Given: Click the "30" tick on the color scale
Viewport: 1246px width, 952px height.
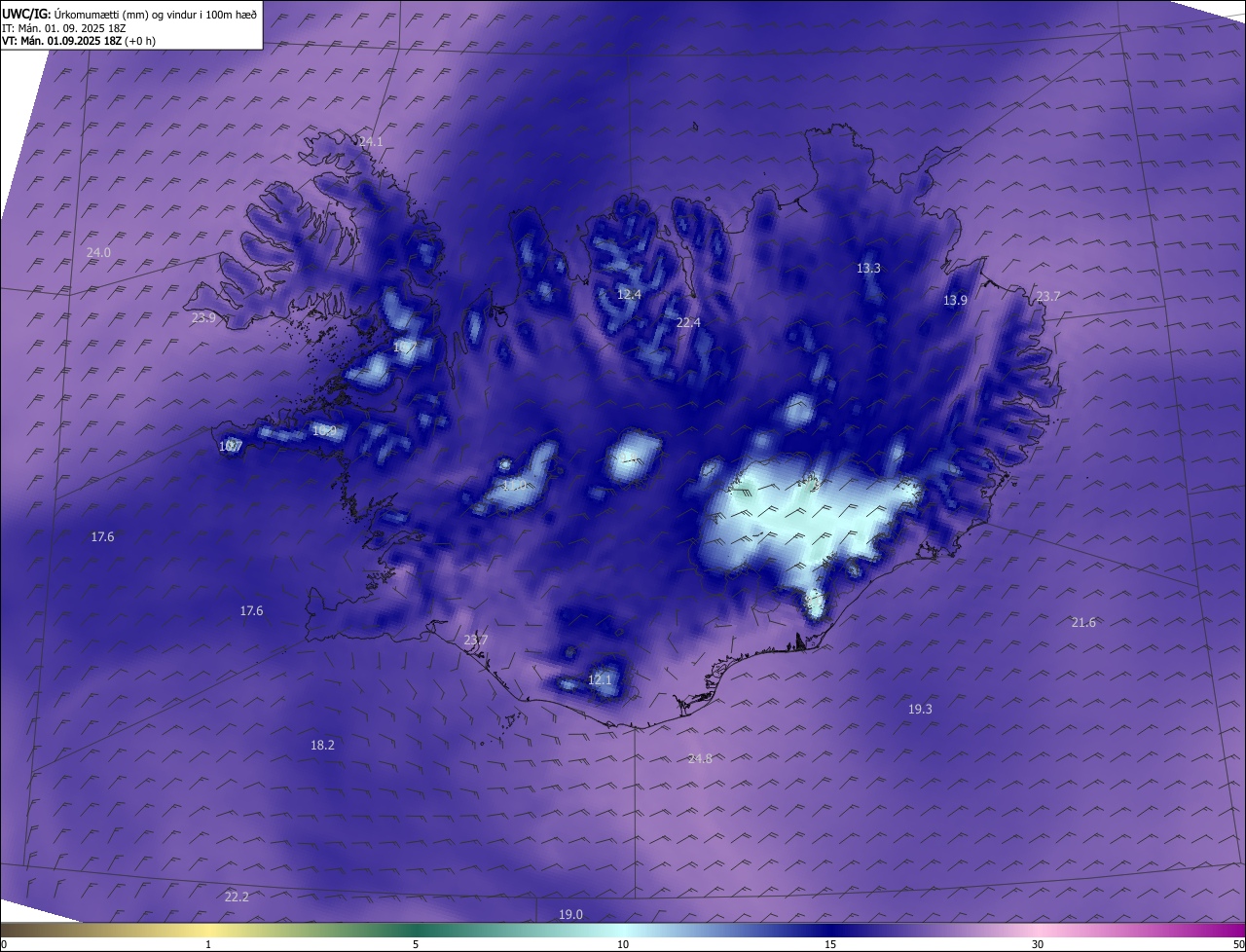Looking at the screenshot, I should [x=1038, y=944].
